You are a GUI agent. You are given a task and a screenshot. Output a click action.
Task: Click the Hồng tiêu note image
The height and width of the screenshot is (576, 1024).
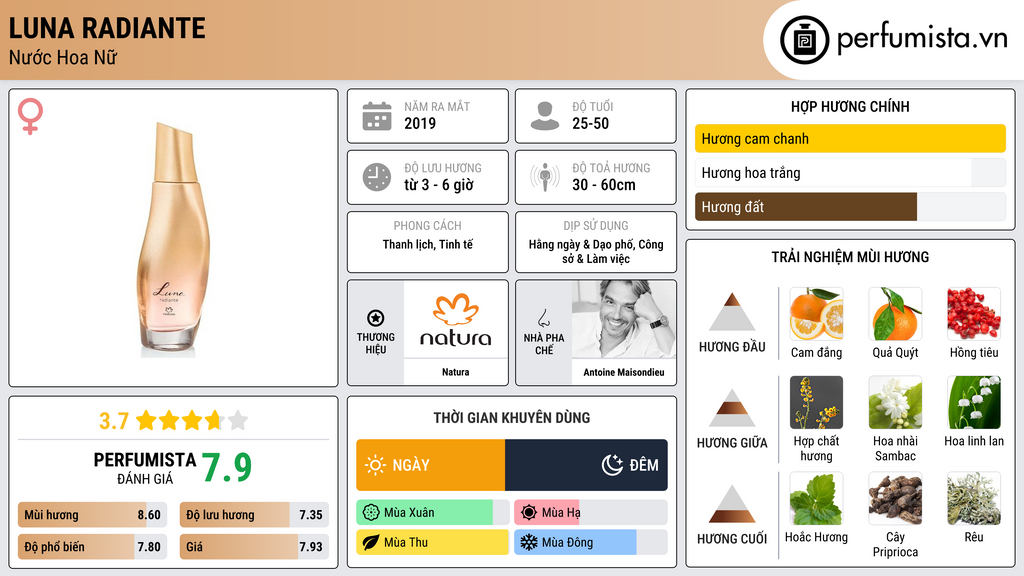[974, 314]
